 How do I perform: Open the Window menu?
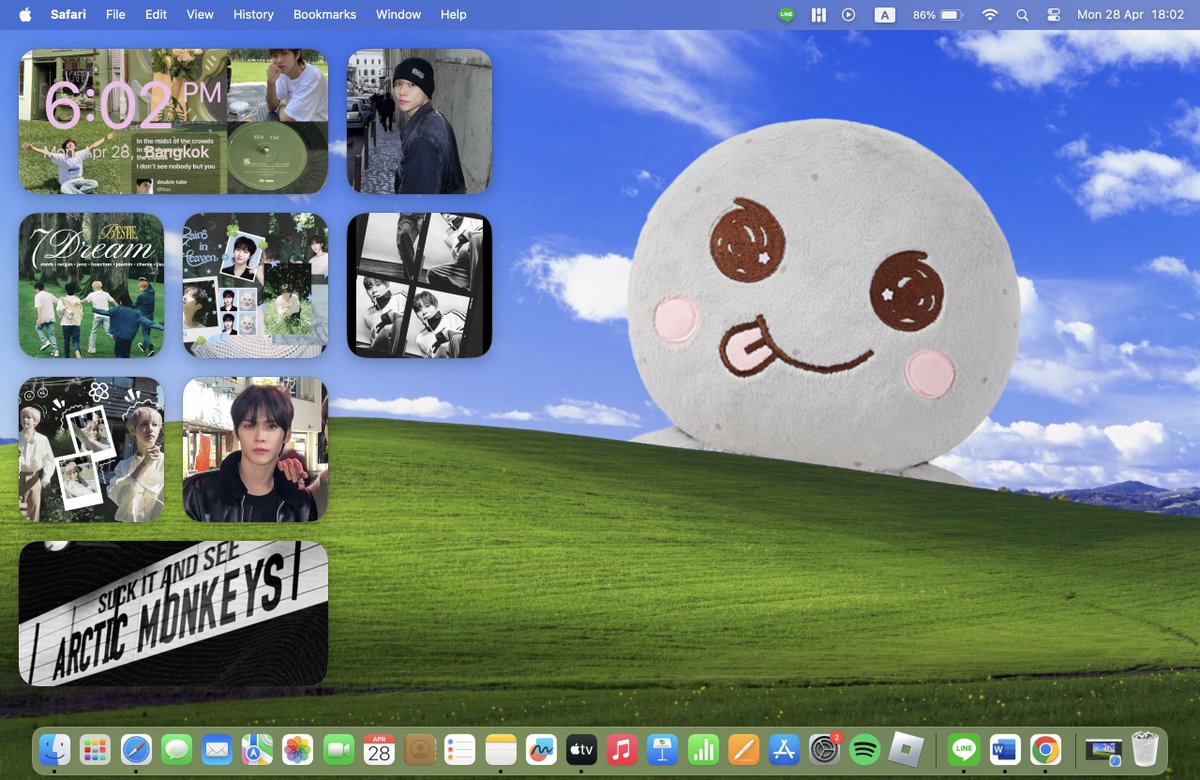(x=398, y=15)
